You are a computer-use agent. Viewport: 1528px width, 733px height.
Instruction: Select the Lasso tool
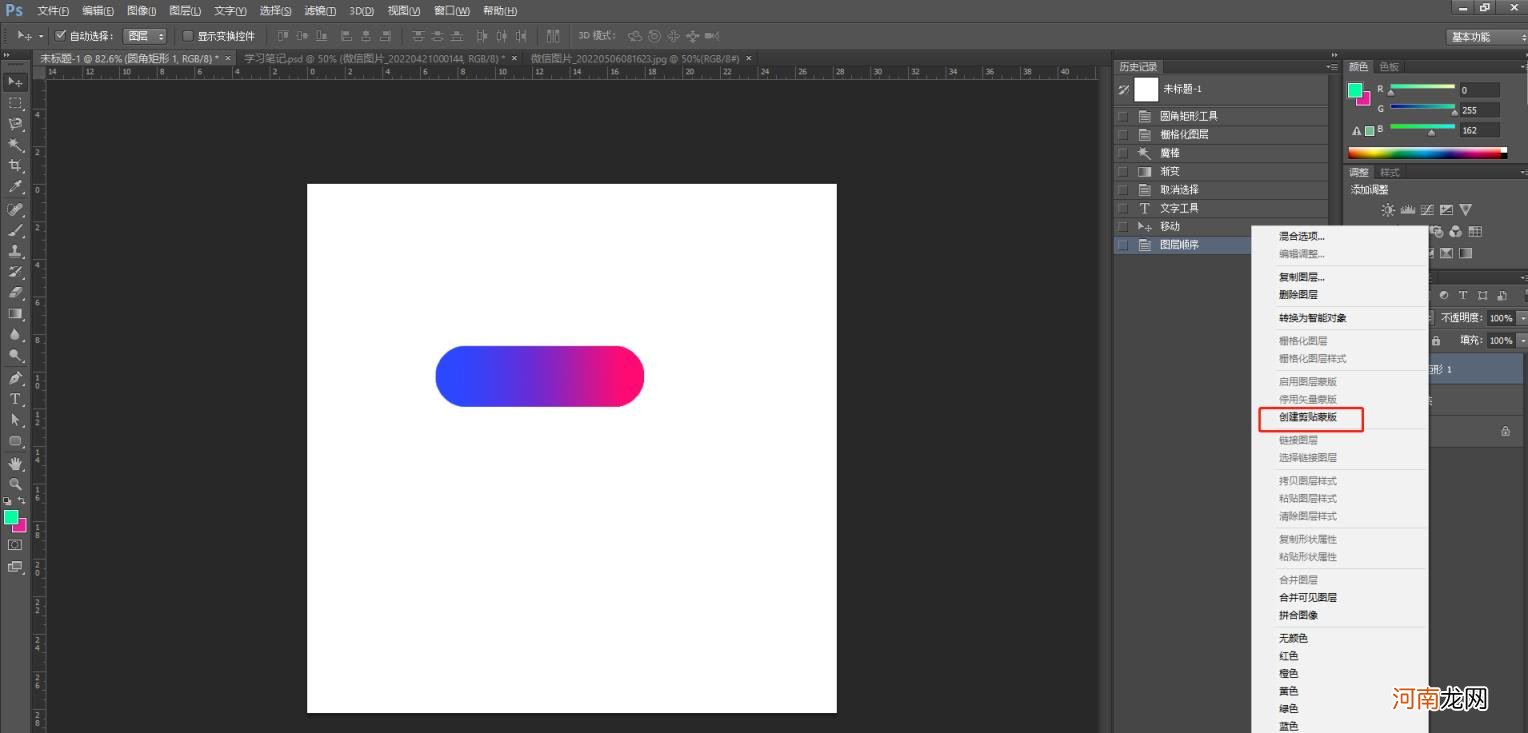coord(15,124)
